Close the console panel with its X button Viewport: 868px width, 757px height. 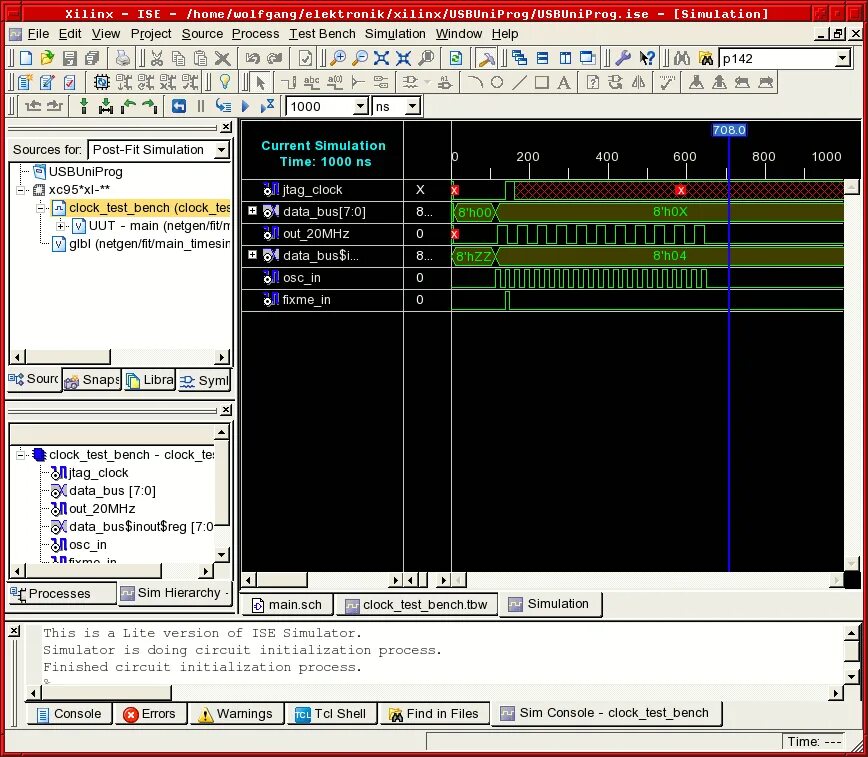(x=14, y=631)
